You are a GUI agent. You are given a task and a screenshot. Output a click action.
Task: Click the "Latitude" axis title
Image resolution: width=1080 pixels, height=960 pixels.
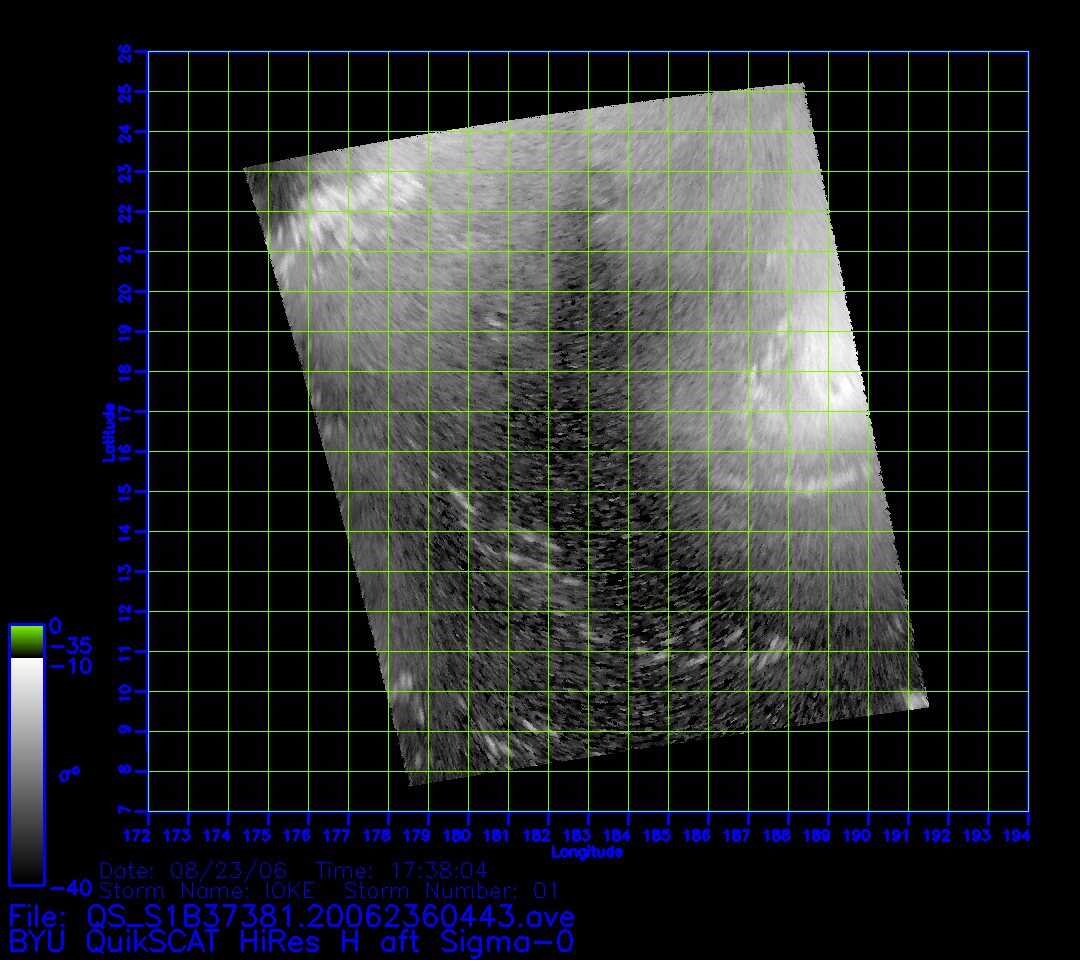point(106,431)
